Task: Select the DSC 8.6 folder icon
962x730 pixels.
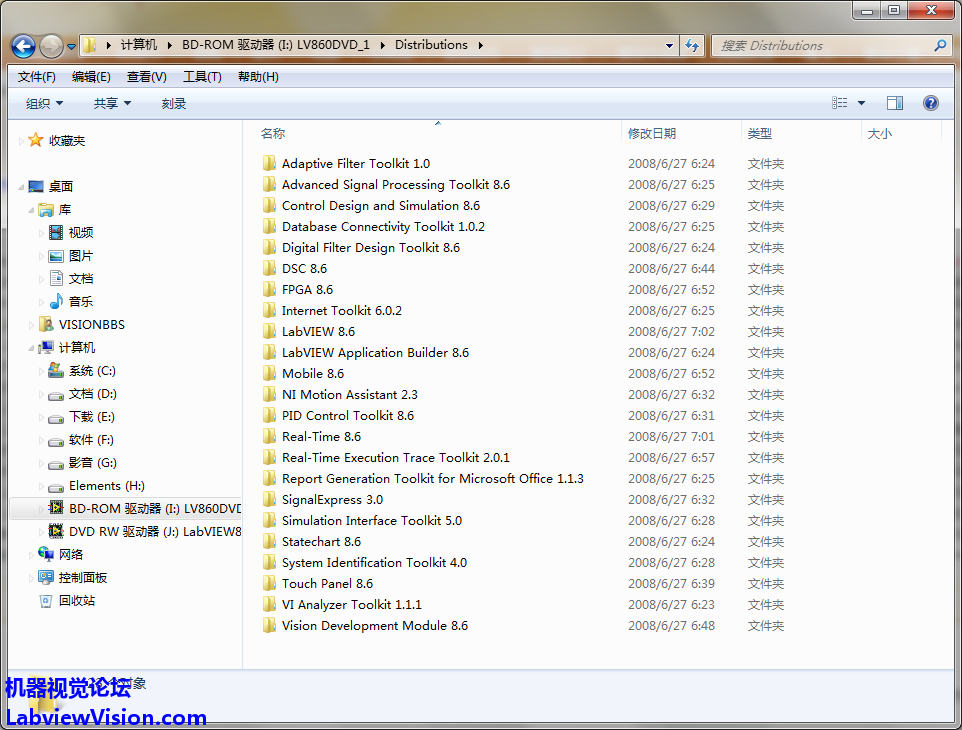Action: point(269,268)
